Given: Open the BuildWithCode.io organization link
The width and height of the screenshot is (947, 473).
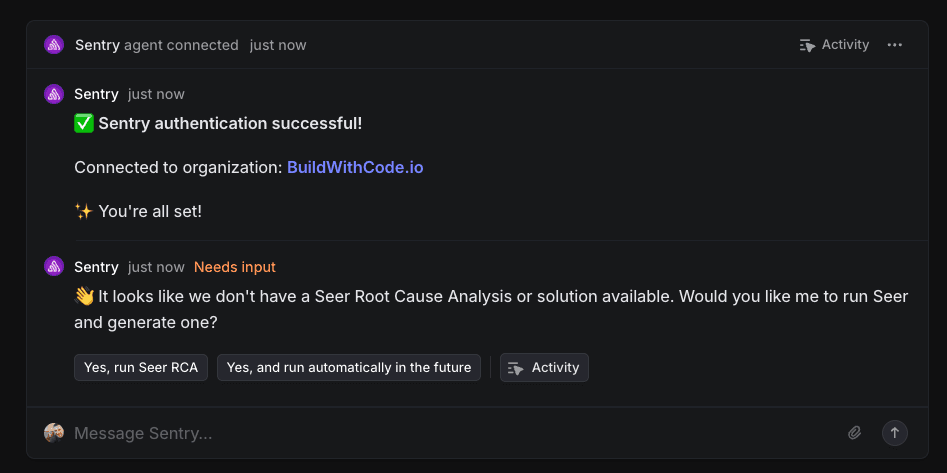Looking at the screenshot, I should 355,167.
